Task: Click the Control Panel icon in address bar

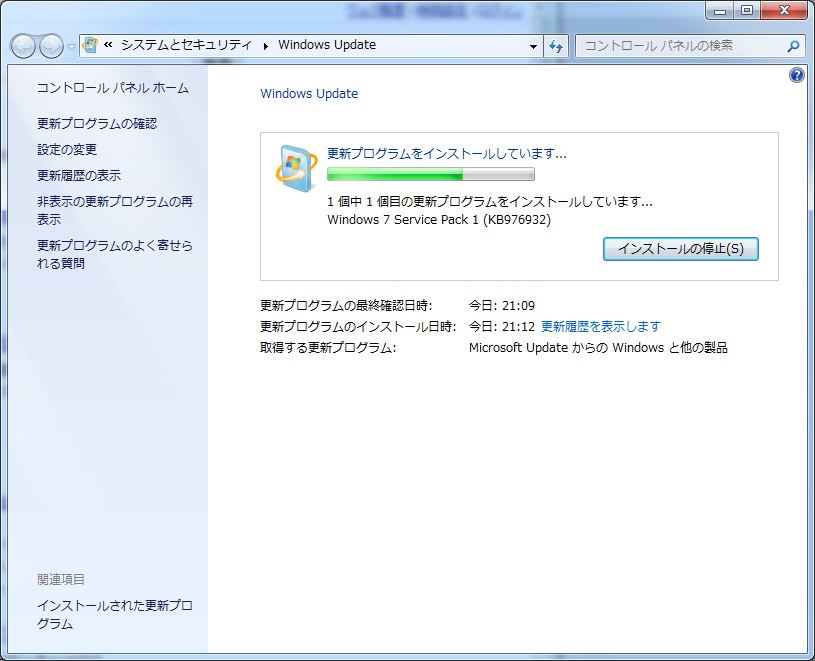Action: pyautogui.click(x=90, y=45)
